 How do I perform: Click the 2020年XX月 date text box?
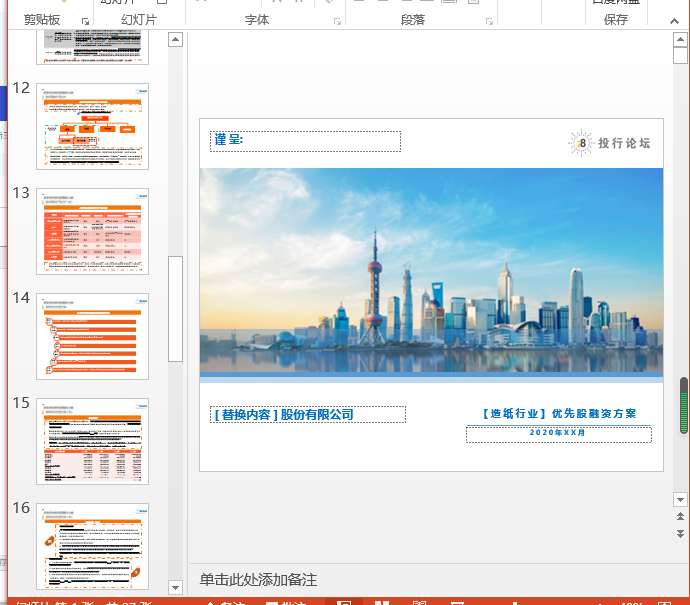(x=559, y=434)
